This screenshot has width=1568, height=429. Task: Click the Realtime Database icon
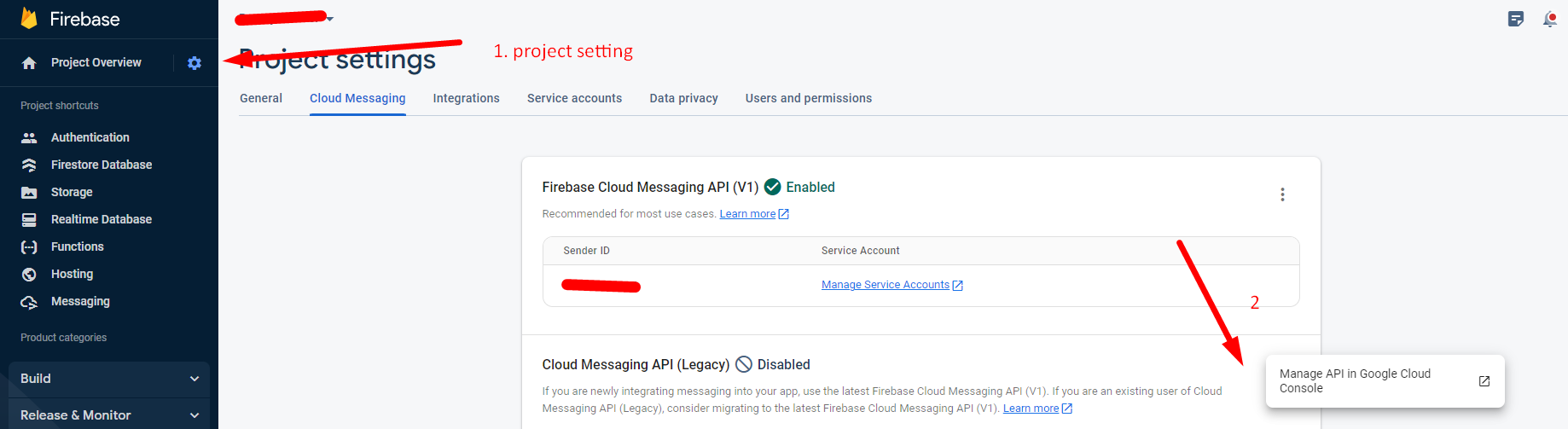(29, 219)
